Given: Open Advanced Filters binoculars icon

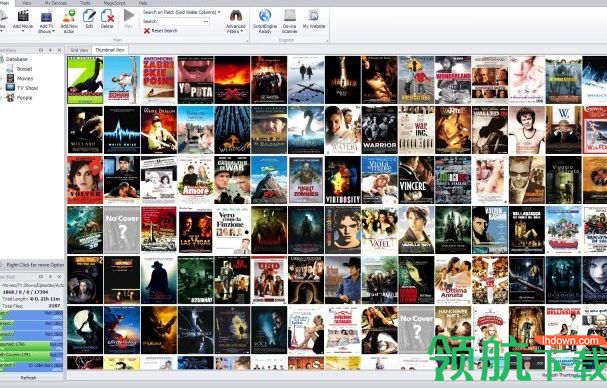Looking at the screenshot, I should (236, 16).
